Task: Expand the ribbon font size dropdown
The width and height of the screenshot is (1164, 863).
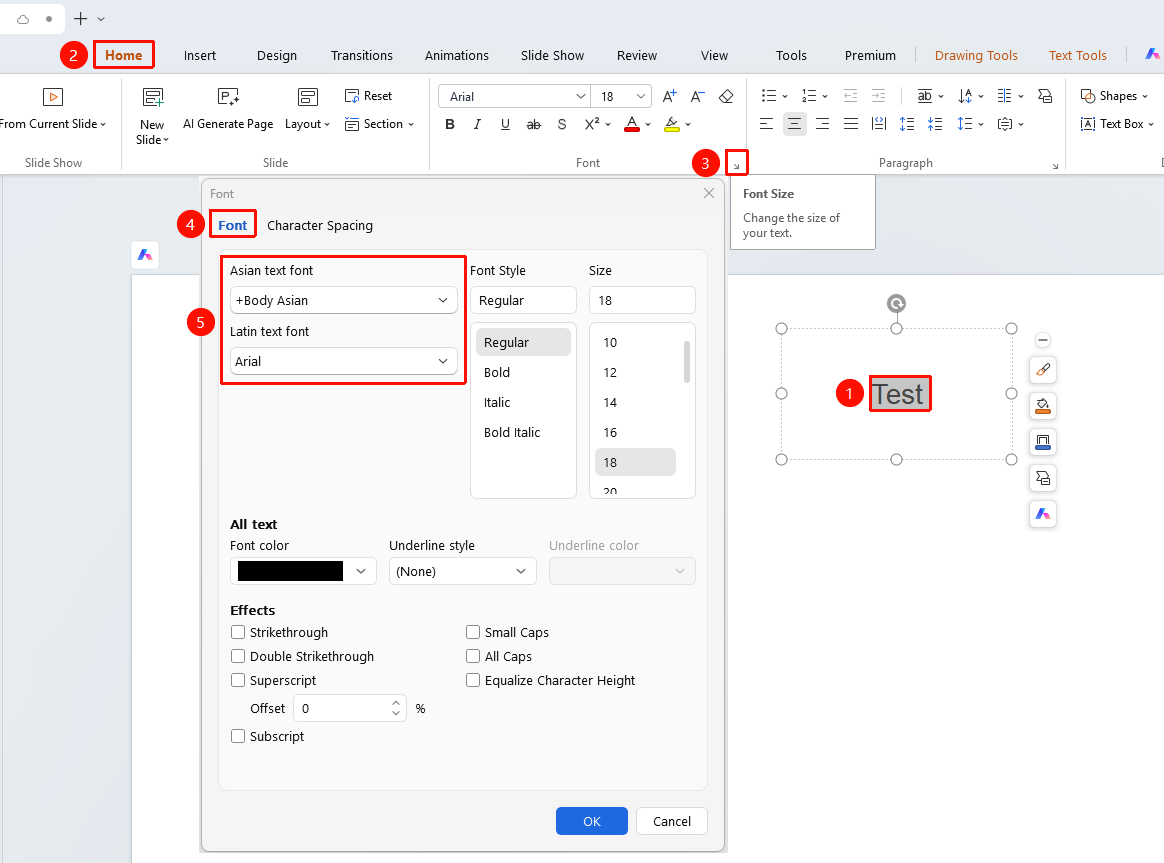Action: (641, 96)
